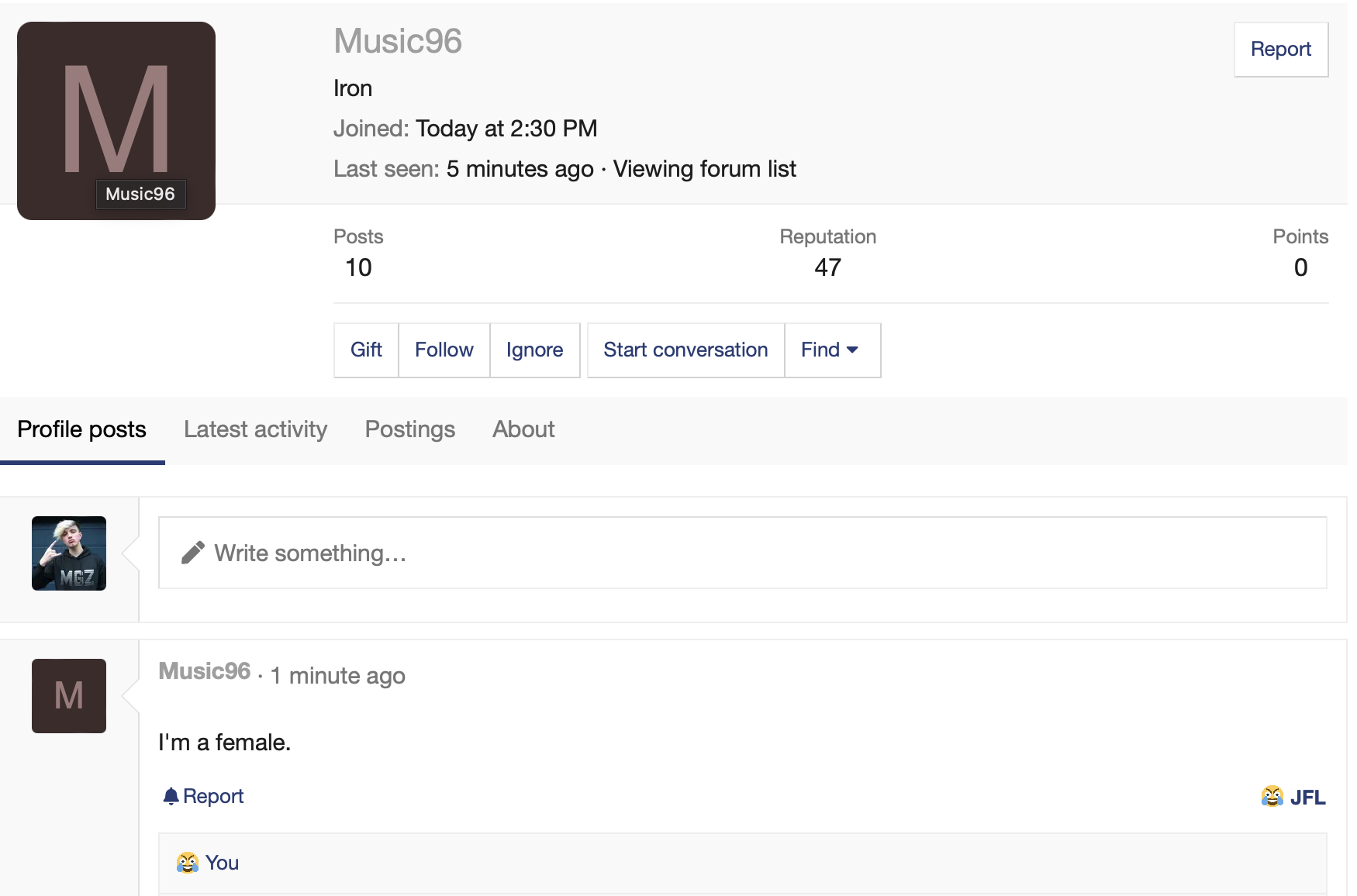Viewport: 1357px width, 896px height.
Task: Switch to the Latest activity tab
Action: (255, 429)
